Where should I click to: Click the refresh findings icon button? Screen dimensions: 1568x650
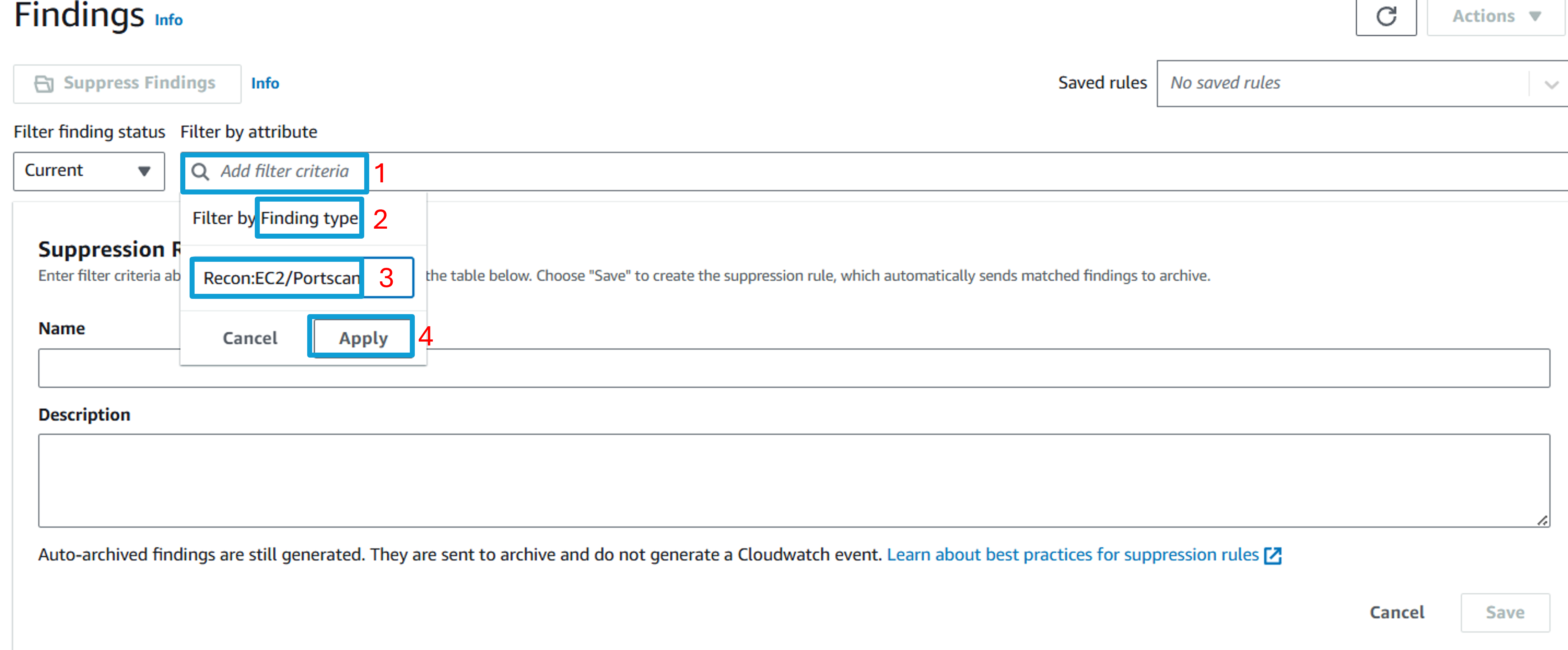(x=1386, y=17)
